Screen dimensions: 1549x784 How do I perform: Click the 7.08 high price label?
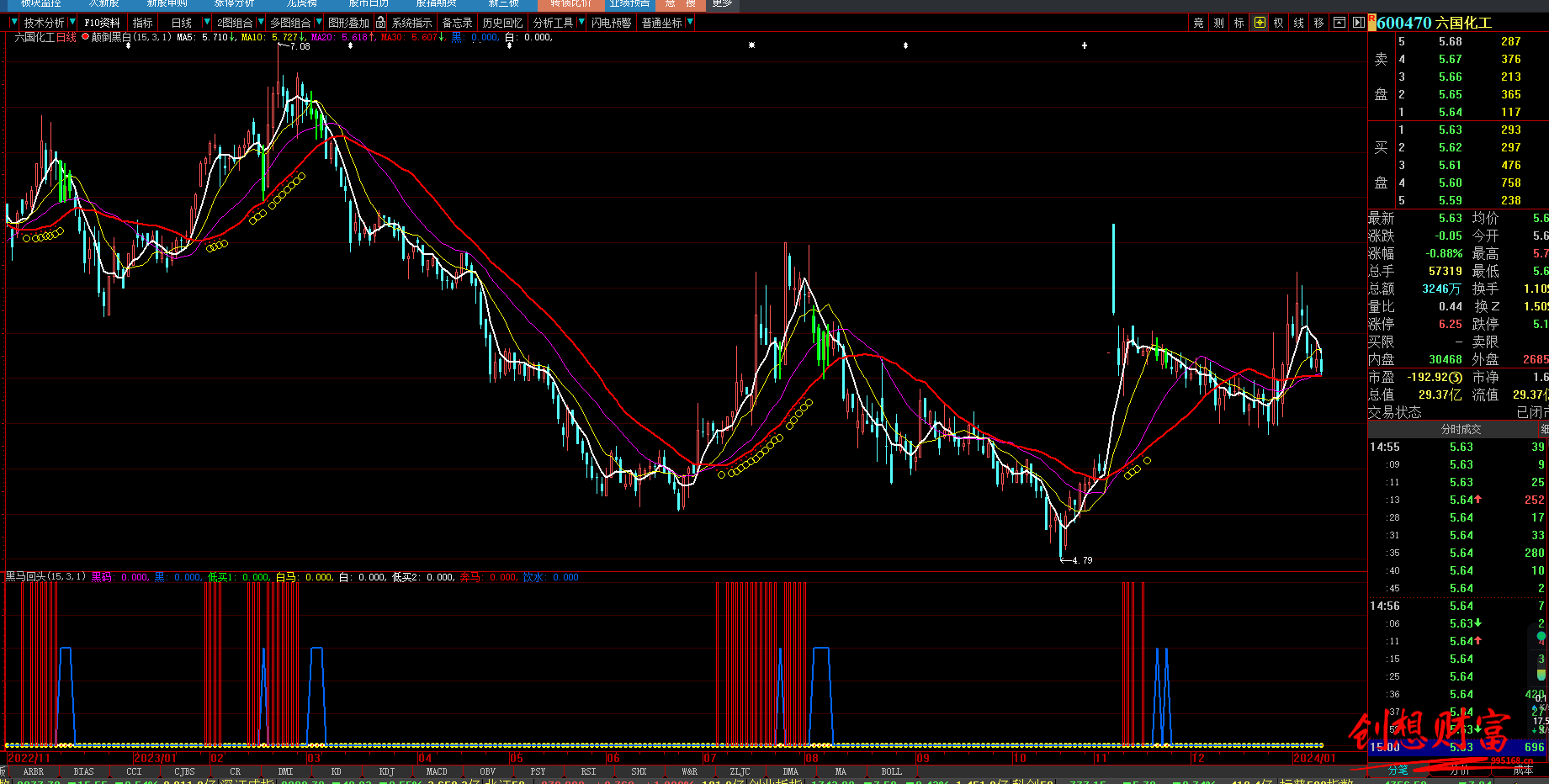tap(300, 46)
